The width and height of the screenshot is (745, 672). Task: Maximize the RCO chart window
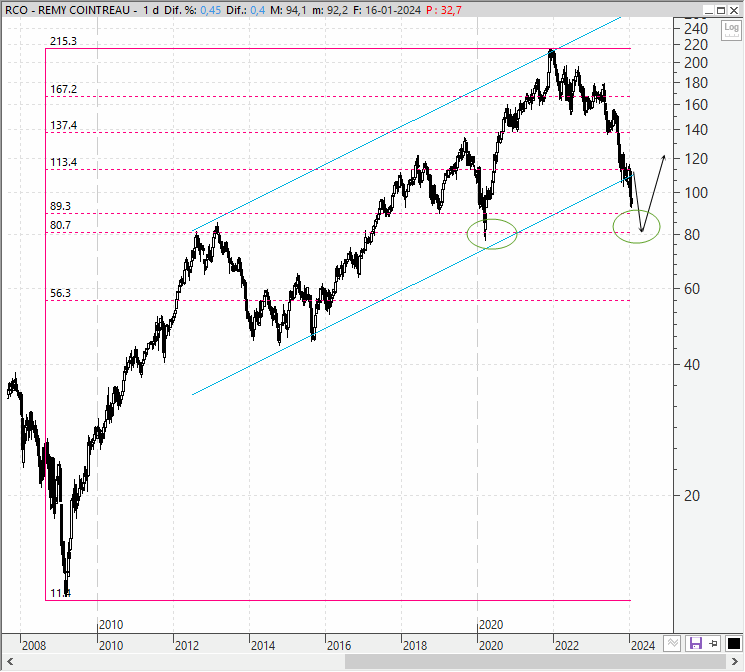coord(721,10)
